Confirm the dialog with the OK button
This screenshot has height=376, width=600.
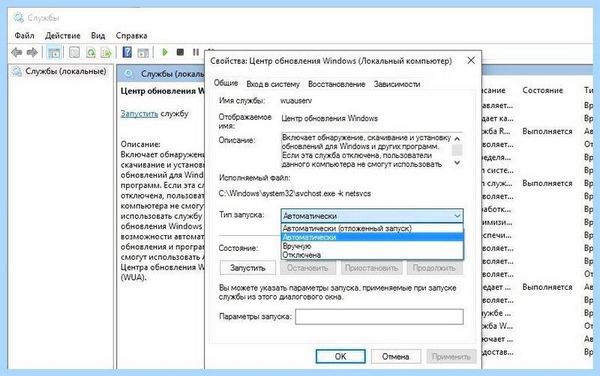tap(341, 356)
